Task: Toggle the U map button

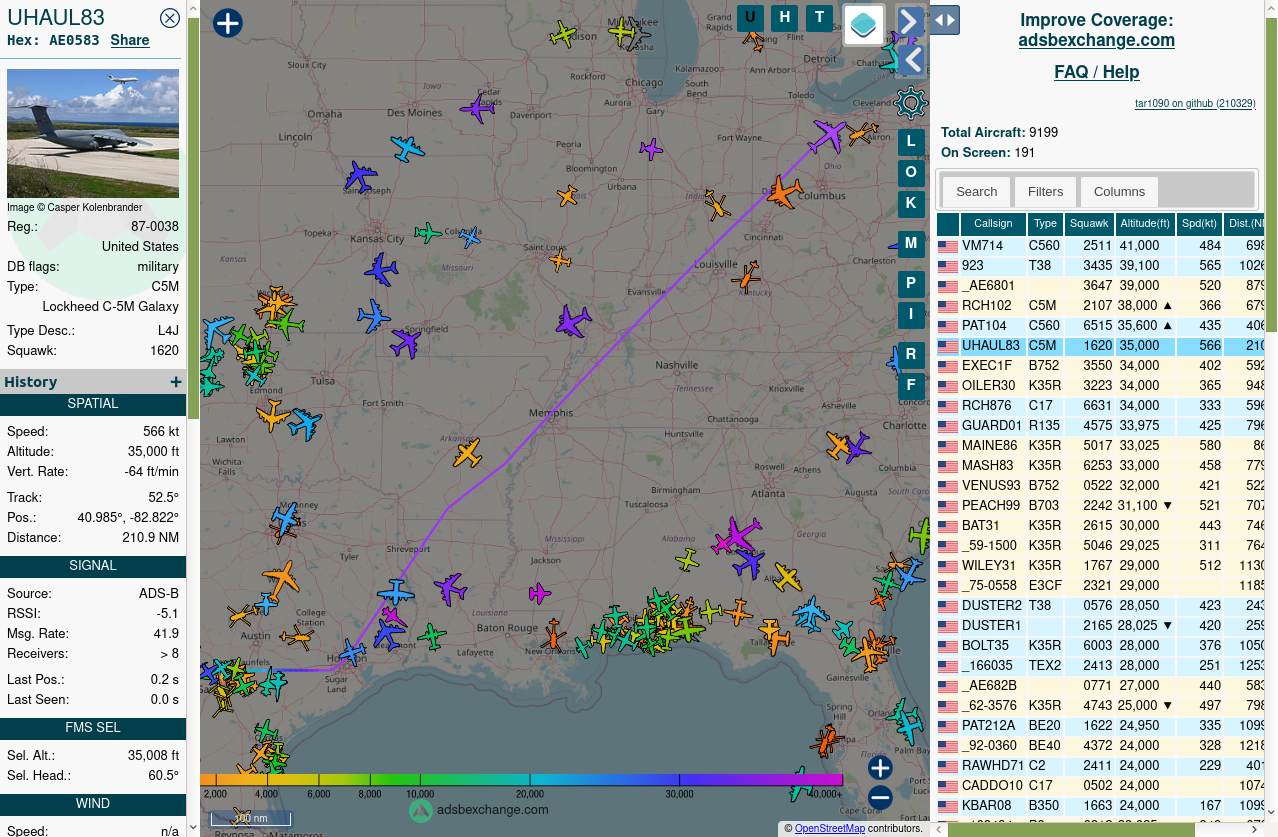Action: pos(750,17)
